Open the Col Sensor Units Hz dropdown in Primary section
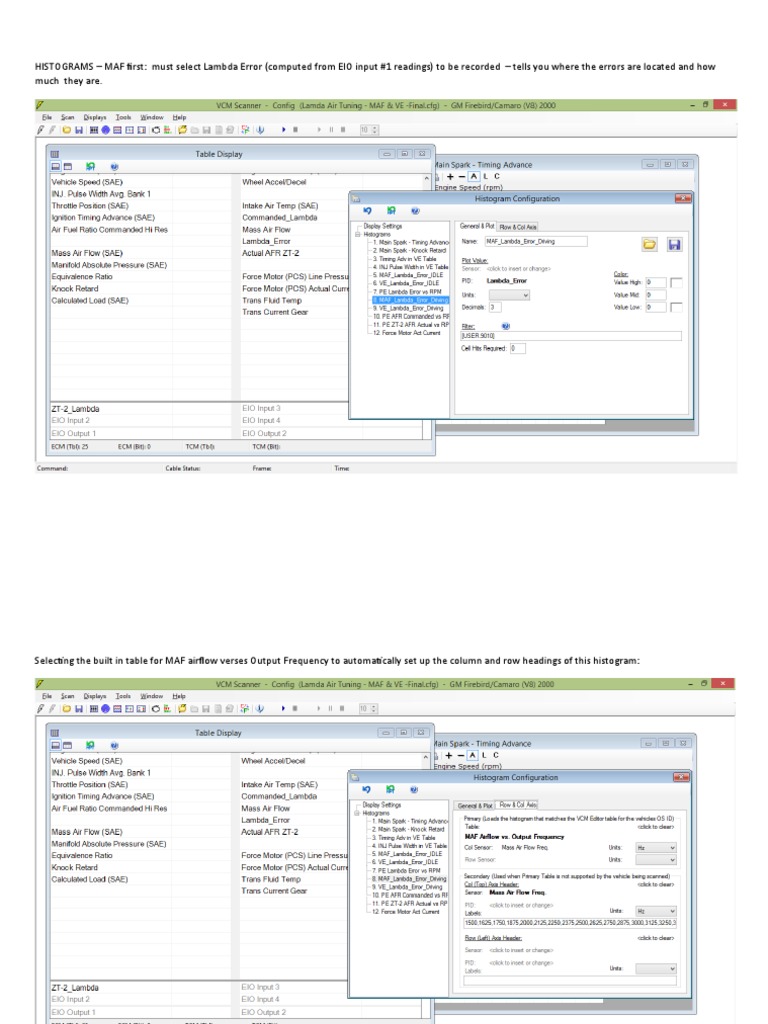Screen dimensions: 768x1024 pos(656,848)
